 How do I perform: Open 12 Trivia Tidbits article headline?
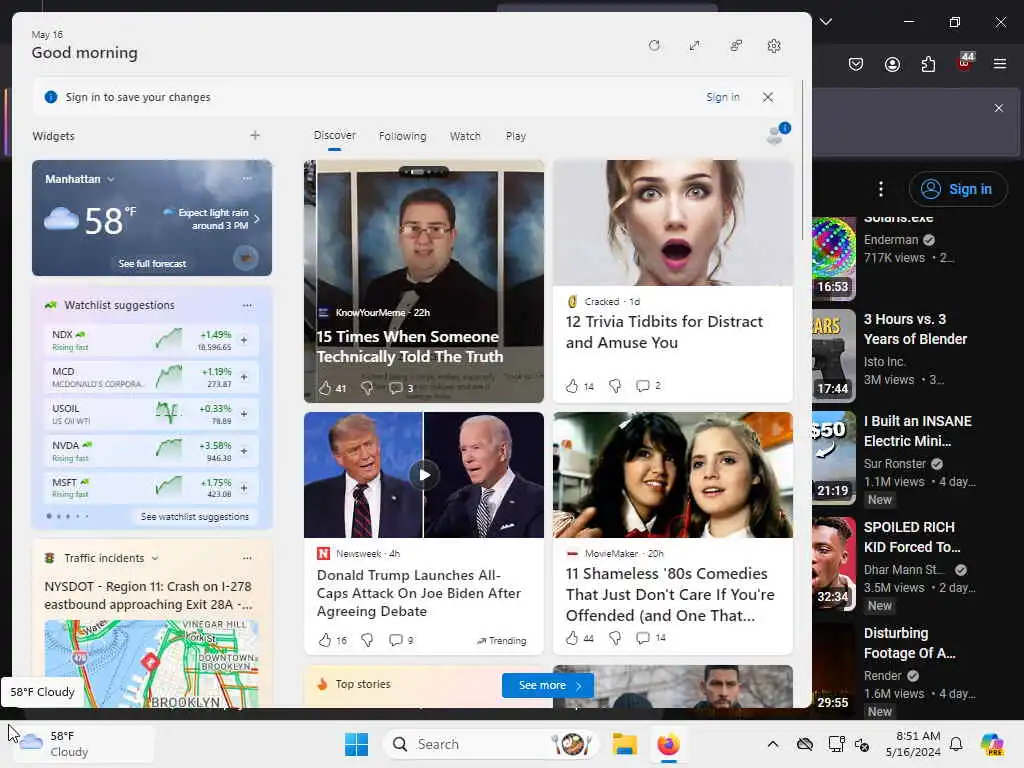coord(664,332)
